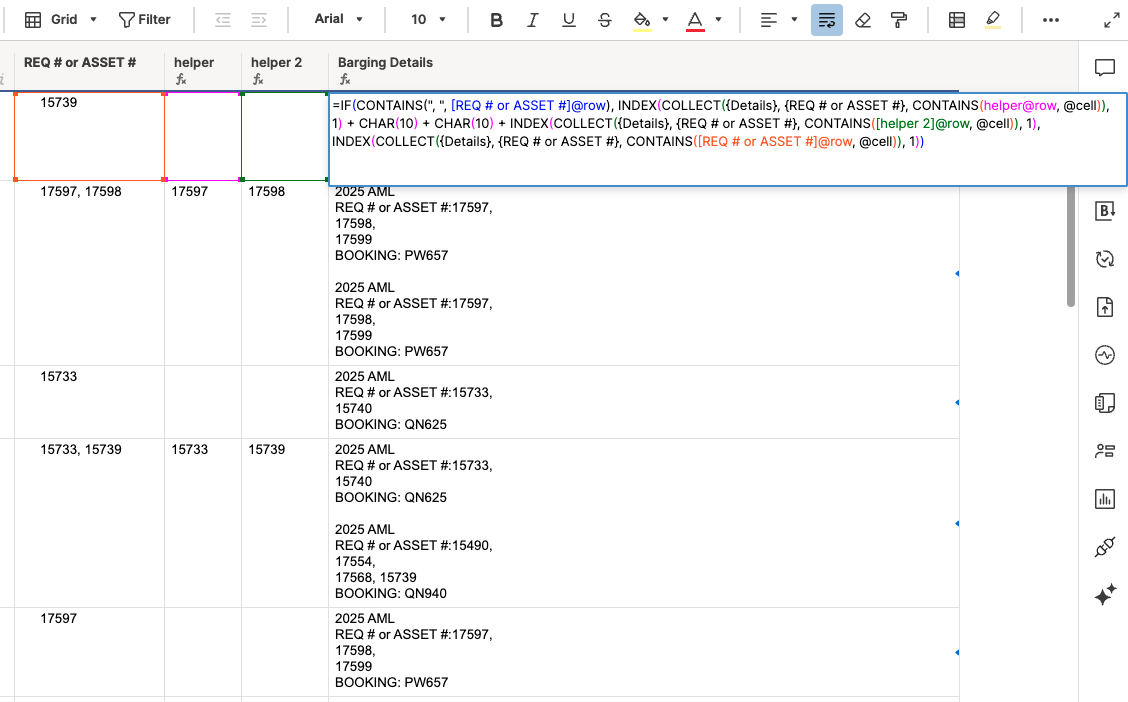Expand the alignment options arrow
This screenshot has width=1128, height=702.
794,19
